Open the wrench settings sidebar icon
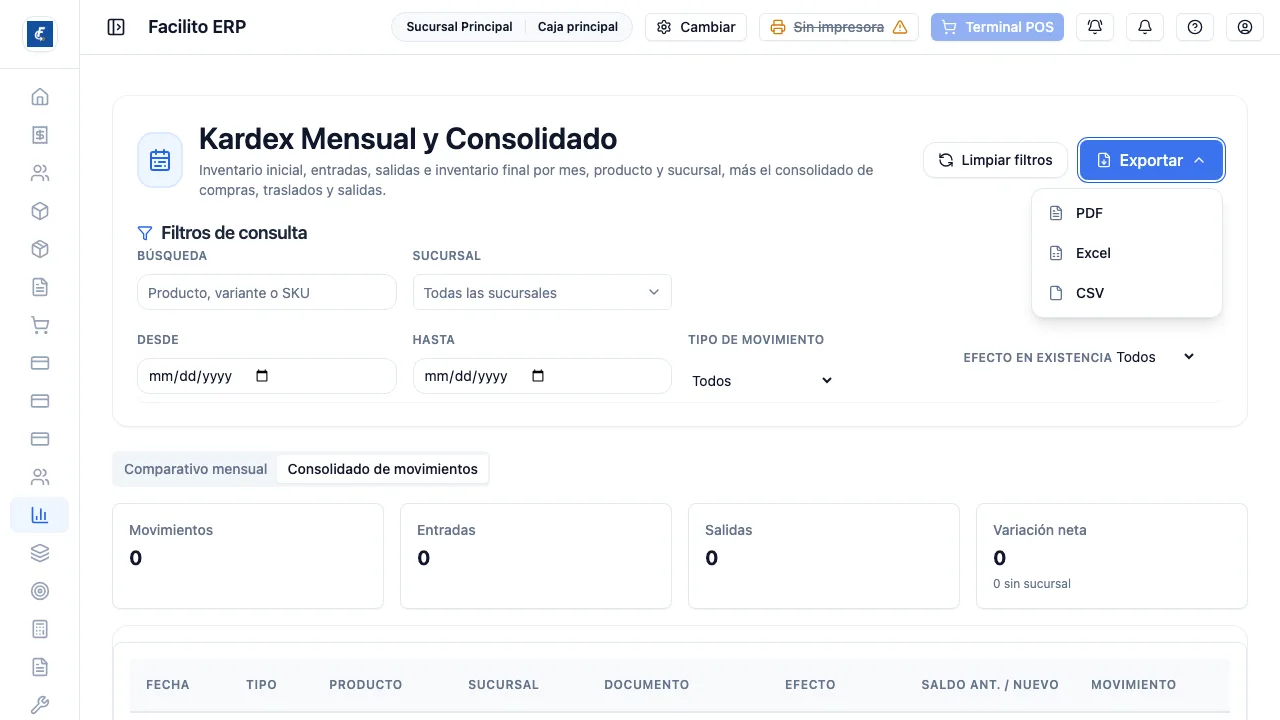Screen dimensions: 1280x720 40,705
